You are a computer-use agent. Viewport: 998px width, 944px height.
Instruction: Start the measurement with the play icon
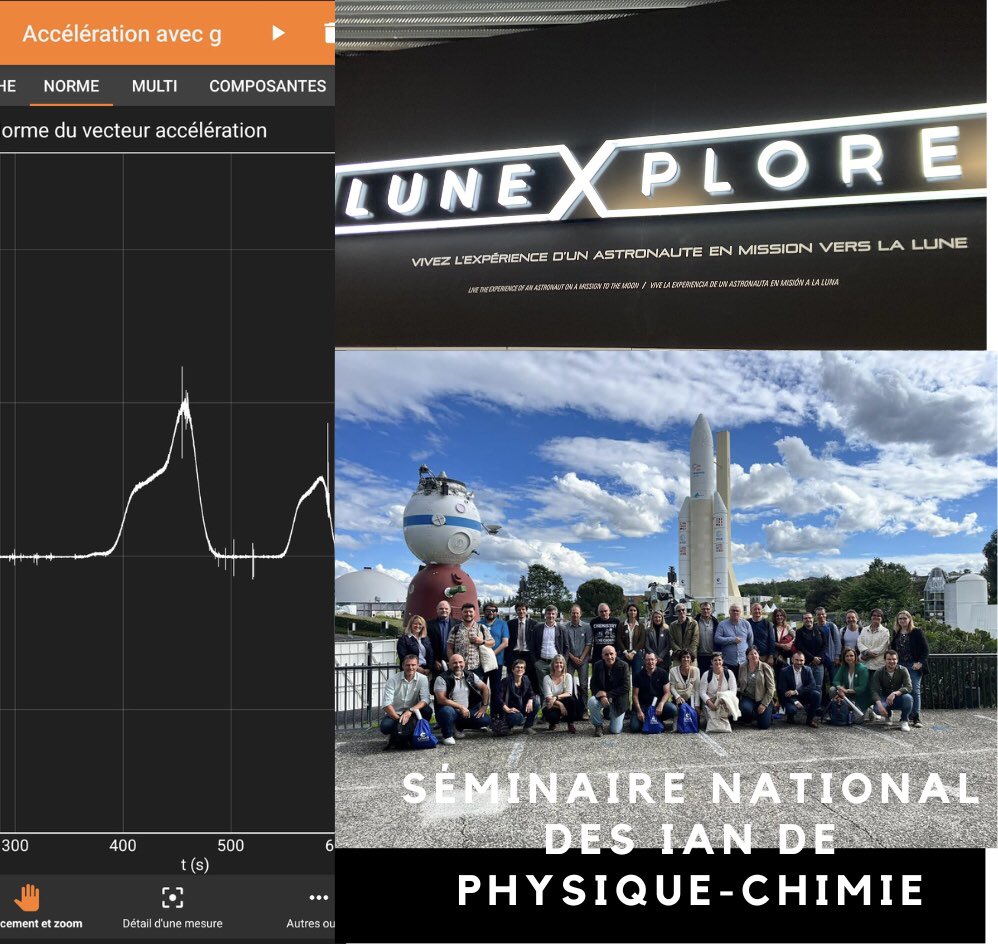[277, 34]
